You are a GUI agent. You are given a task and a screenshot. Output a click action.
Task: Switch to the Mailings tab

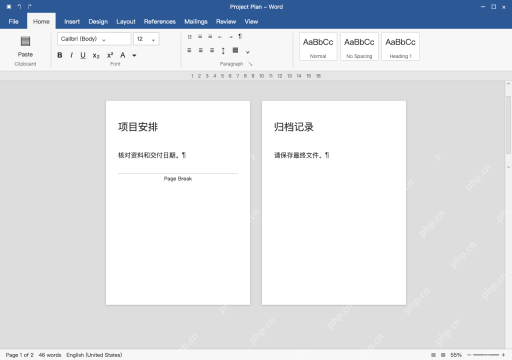click(x=196, y=22)
